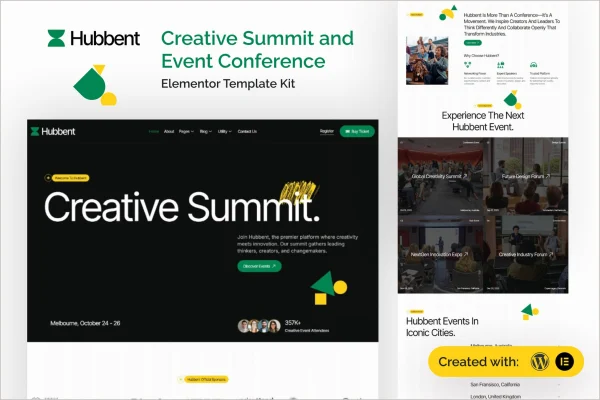Click the green Buy Ticket button
The width and height of the screenshot is (600, 400).
click(357, 131)
